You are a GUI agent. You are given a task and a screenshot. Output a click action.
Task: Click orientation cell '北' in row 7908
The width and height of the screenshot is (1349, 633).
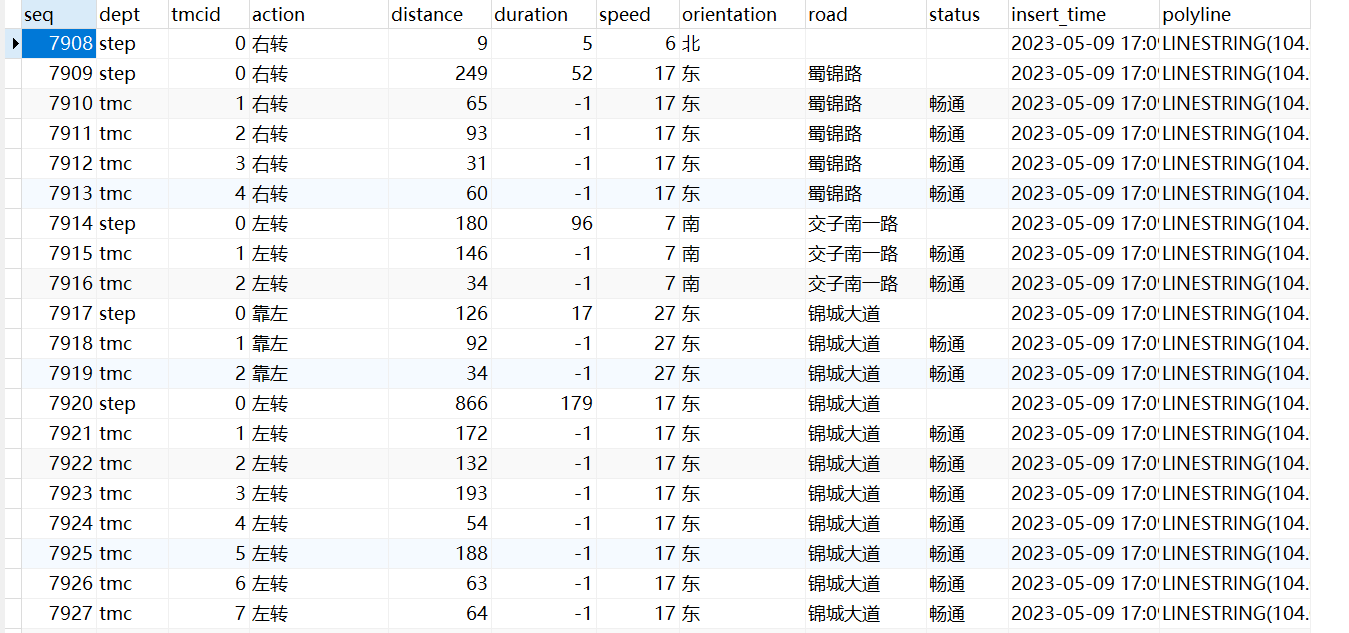pos(743,44)
